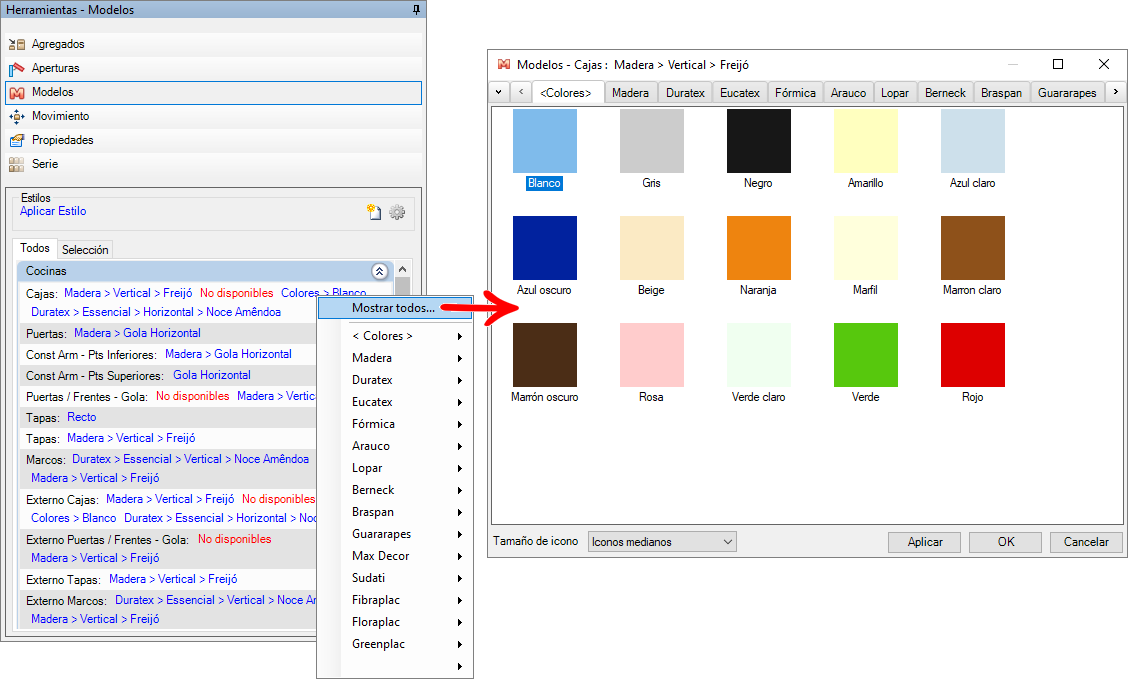Open the tab list dropdown arrow in dialog

499,92
